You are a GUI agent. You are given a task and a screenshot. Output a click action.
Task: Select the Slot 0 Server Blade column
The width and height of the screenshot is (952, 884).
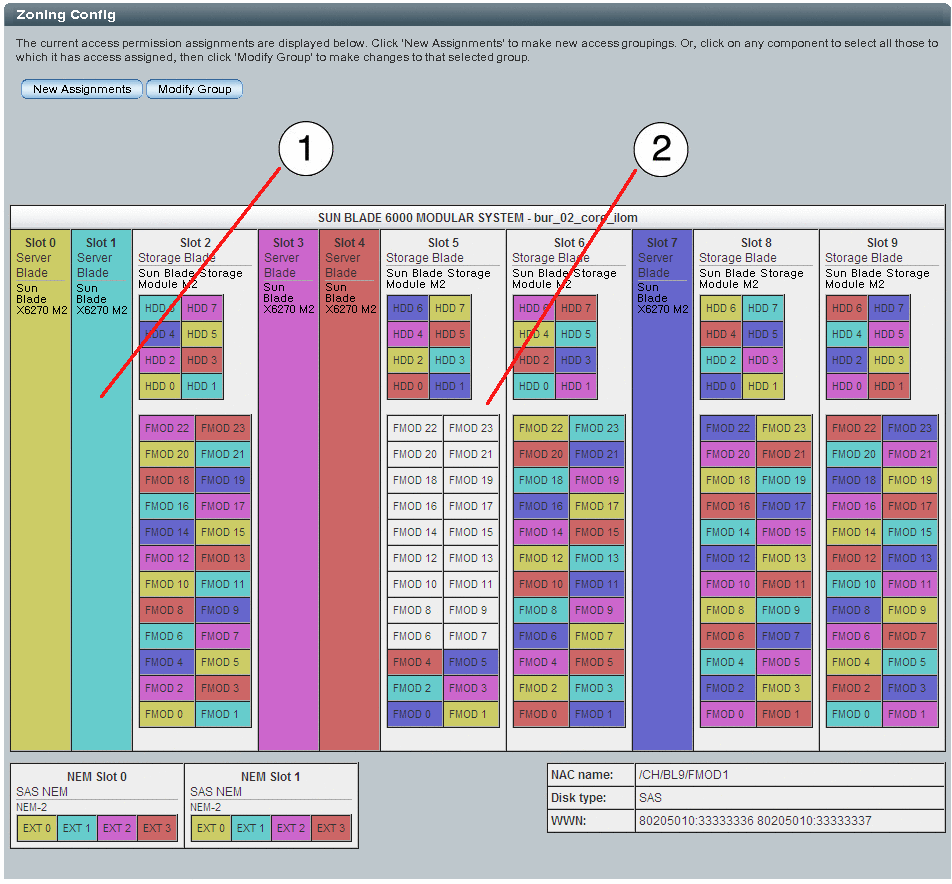pos(41,490)
